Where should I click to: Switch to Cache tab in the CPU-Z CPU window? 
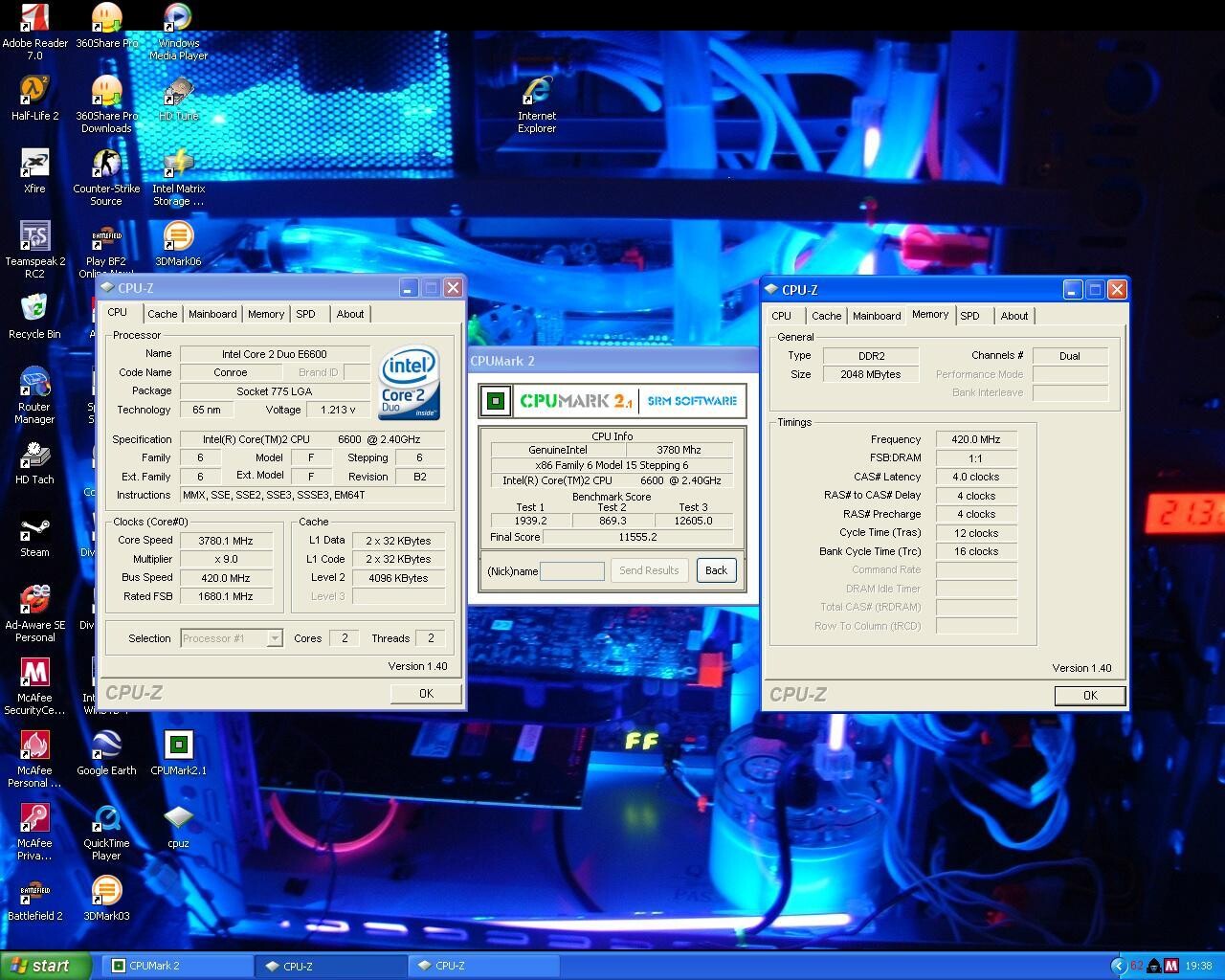pos(162,314)
